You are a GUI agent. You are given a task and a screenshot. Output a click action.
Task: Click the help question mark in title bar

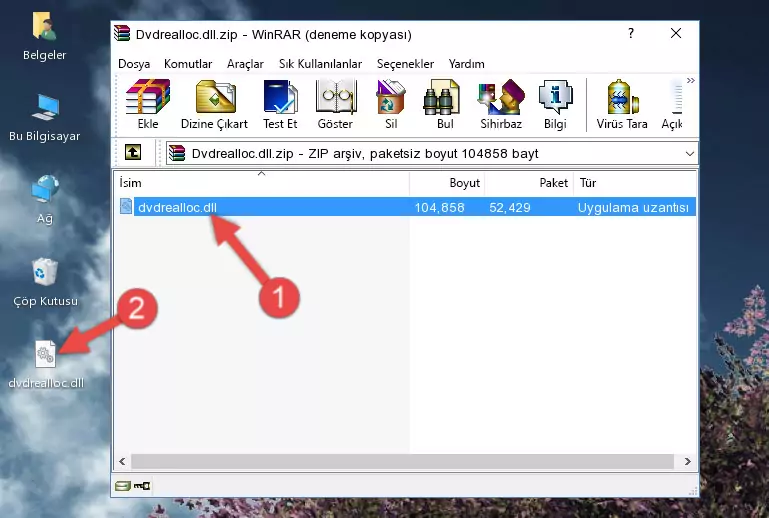(631, 33)
